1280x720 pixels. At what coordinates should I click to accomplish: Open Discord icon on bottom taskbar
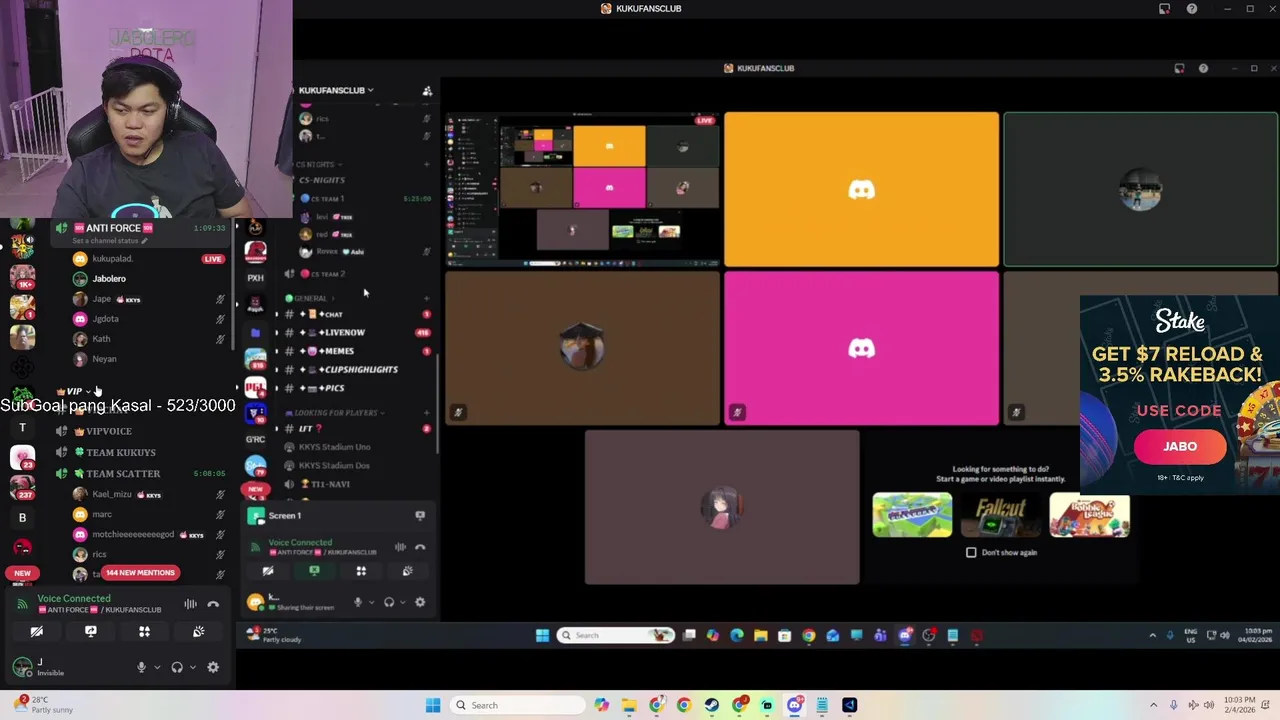[795, 705]
